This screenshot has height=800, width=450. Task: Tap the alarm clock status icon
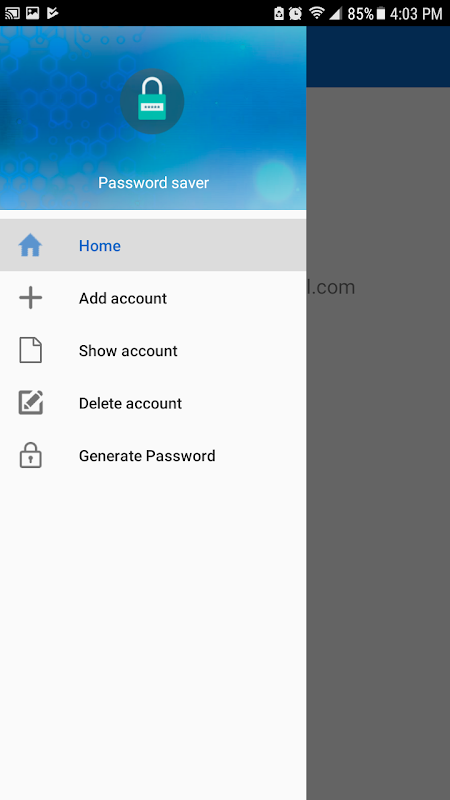(295, 13)
